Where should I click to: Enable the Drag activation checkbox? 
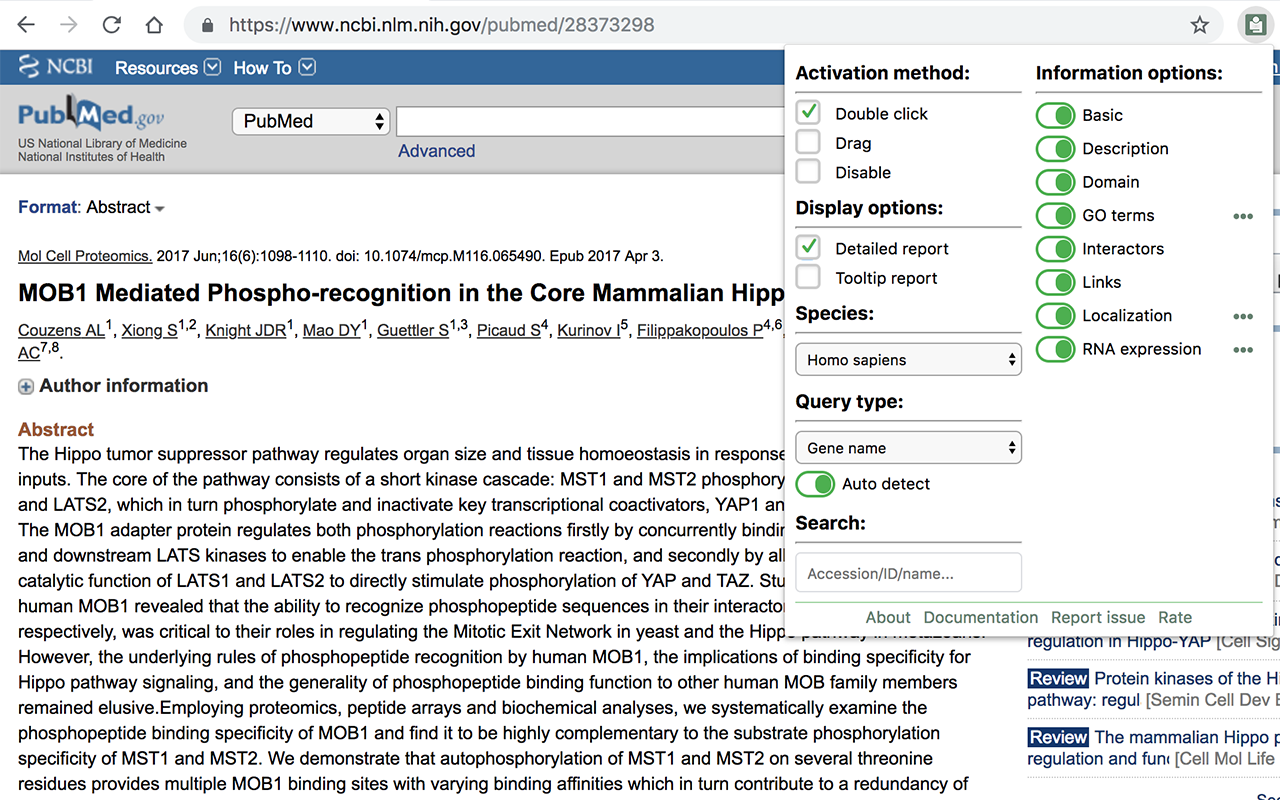[x=808, y=143]
